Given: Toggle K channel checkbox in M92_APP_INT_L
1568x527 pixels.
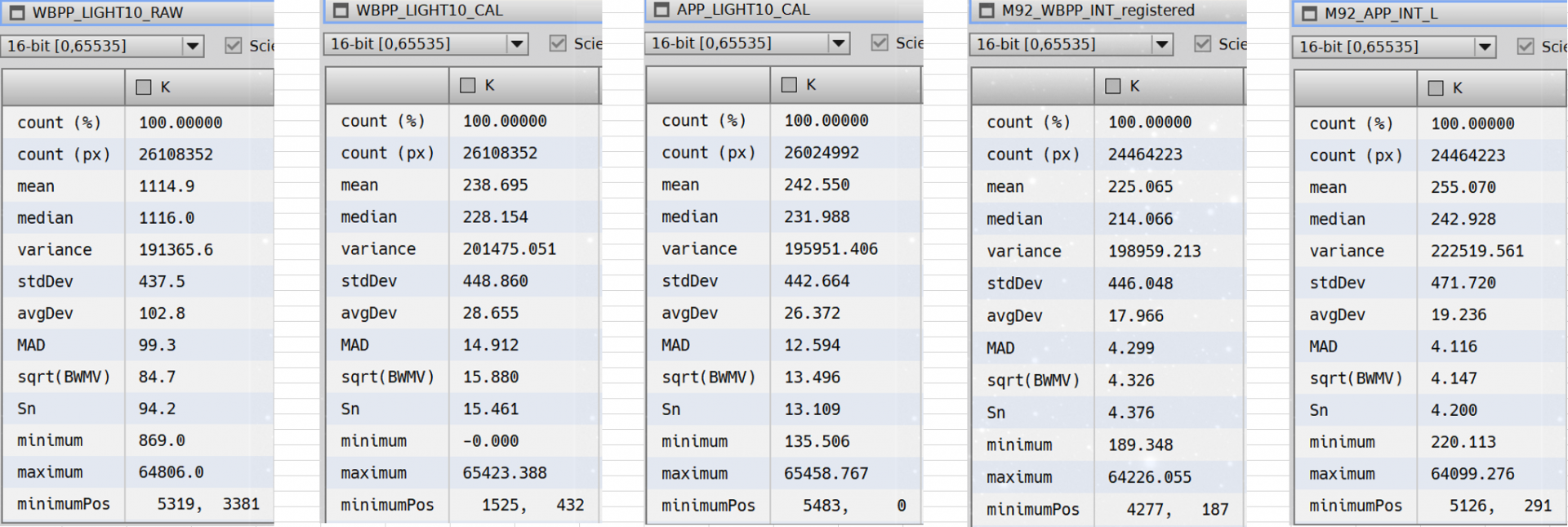Looking at the screenshot, I should tap(1436, 88).
